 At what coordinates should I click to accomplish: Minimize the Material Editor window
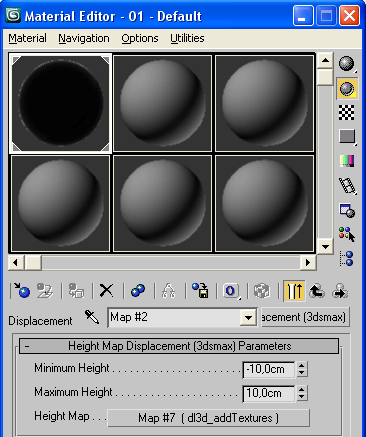pos(303,15)
